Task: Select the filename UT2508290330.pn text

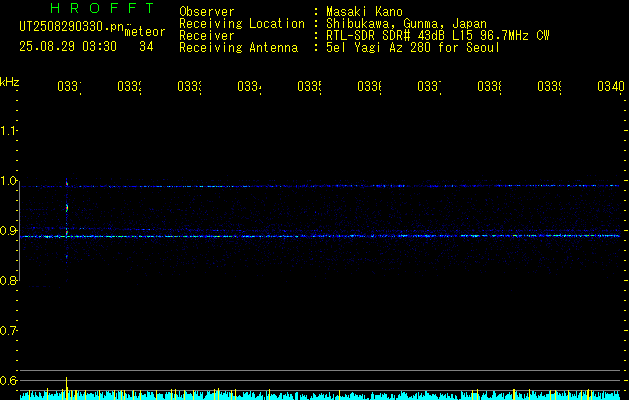Action: [72, 26]
